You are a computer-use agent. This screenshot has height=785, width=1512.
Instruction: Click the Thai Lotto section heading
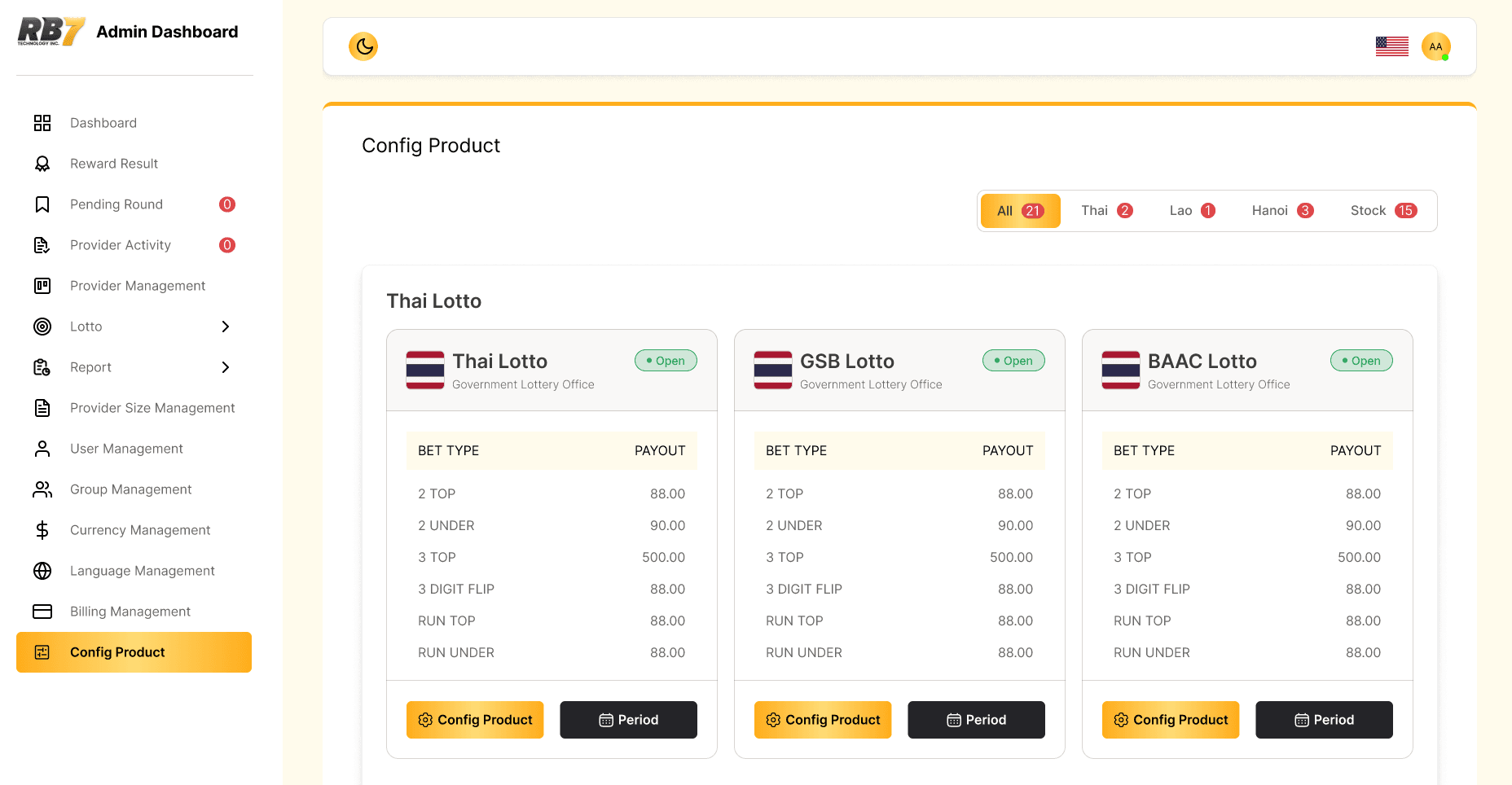coord(433,301)
